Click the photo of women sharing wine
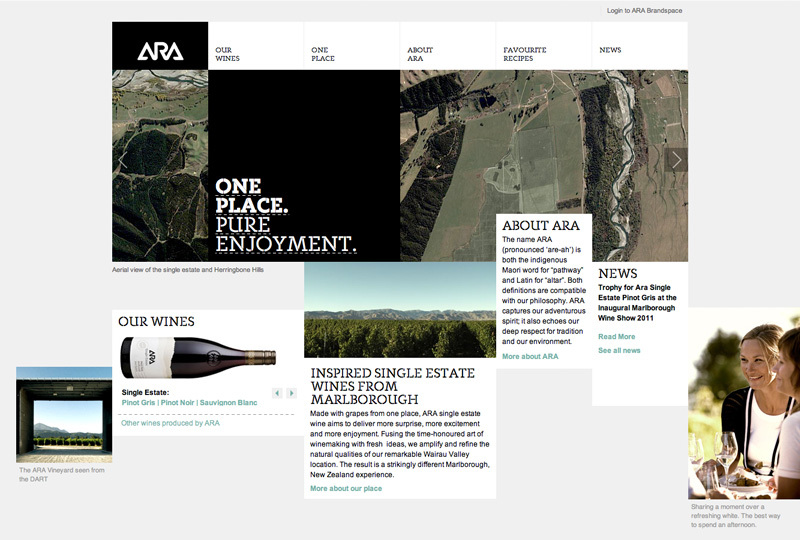This screenshot has height=540, width=800. [x=744, y=403]
